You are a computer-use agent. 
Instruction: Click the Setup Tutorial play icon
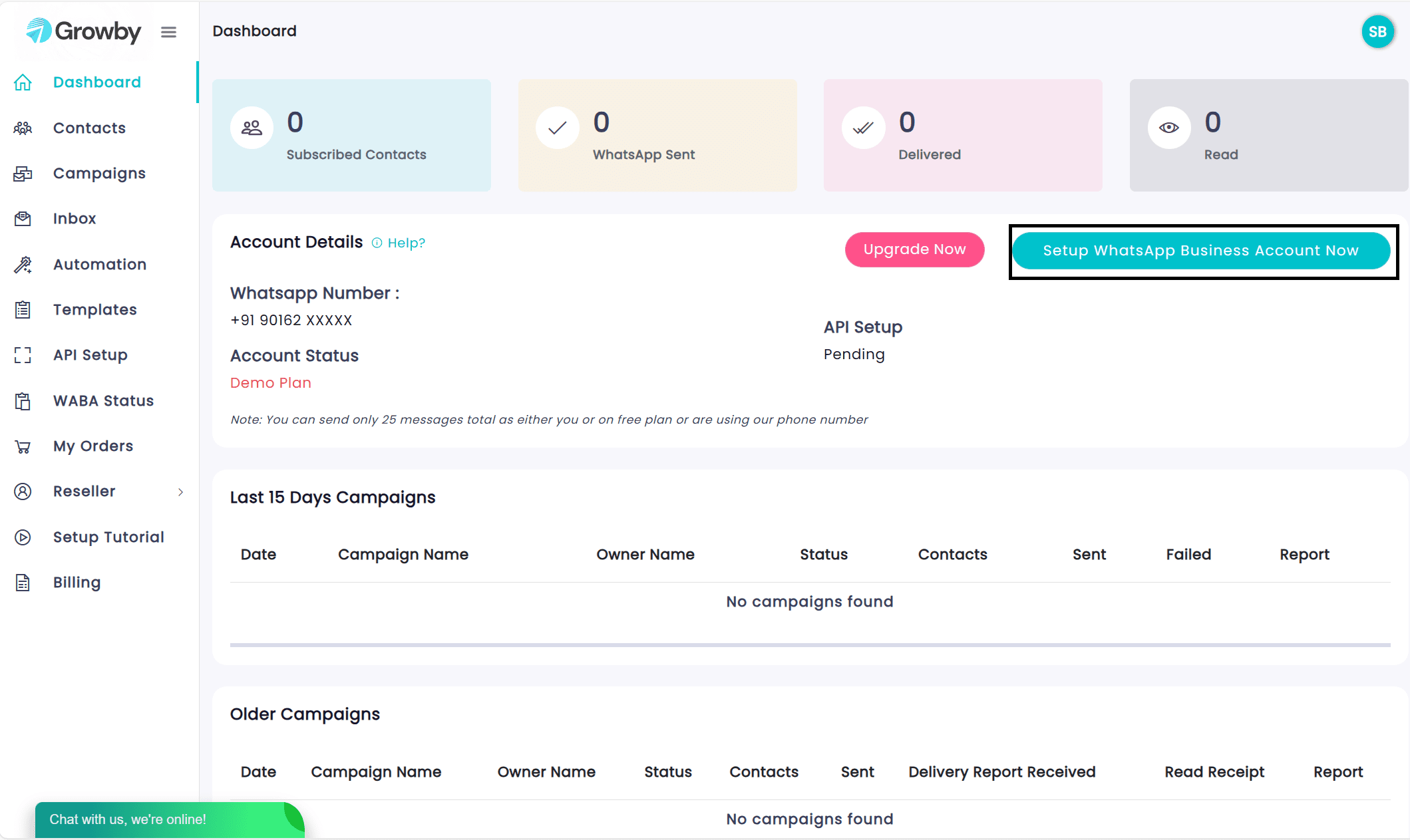23,537
